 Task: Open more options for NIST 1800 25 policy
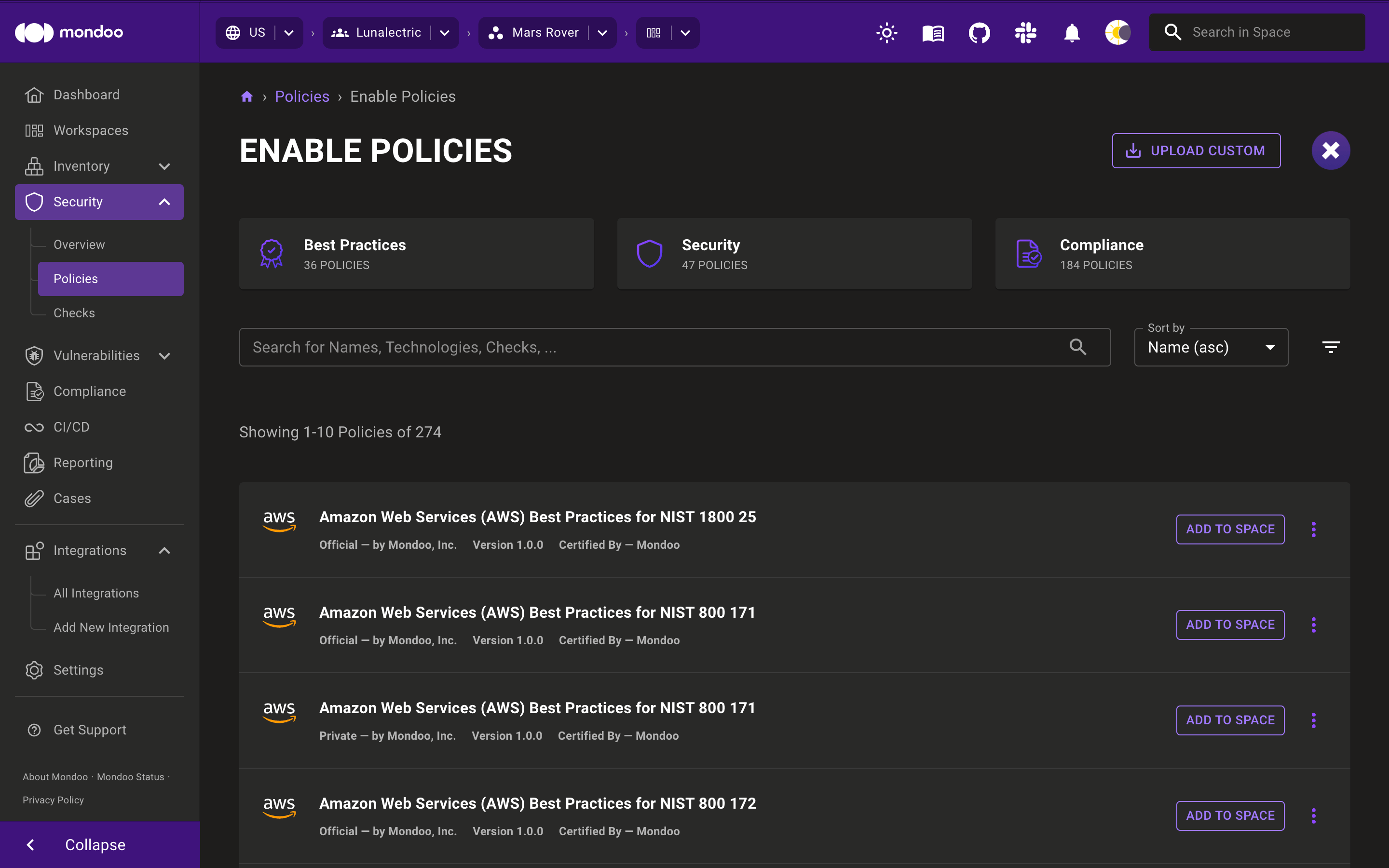click(x=1313, y=529)
